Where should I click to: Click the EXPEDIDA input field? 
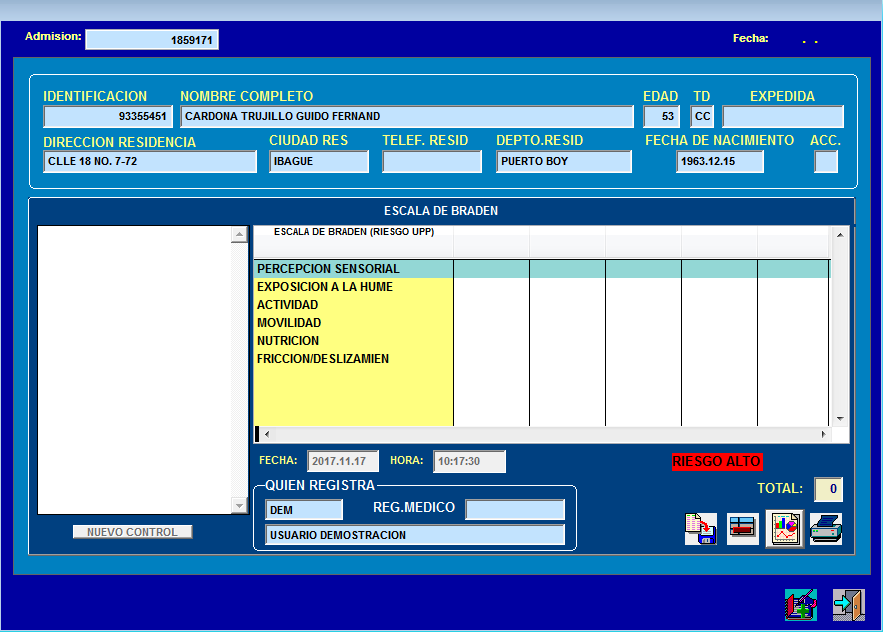[x=783, y=117]
